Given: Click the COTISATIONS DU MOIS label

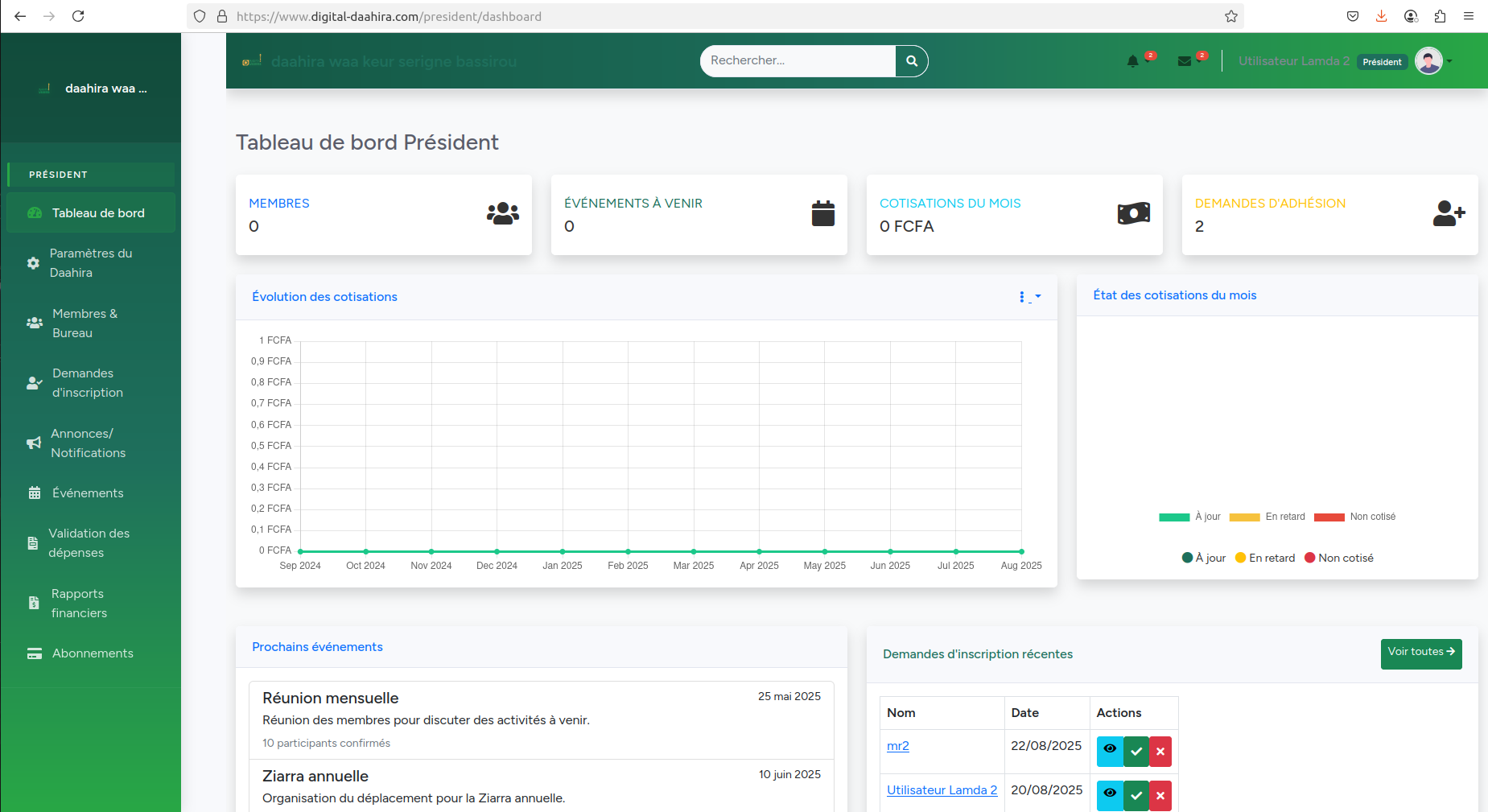Looking at the screenshot, I should coord(950,204).
